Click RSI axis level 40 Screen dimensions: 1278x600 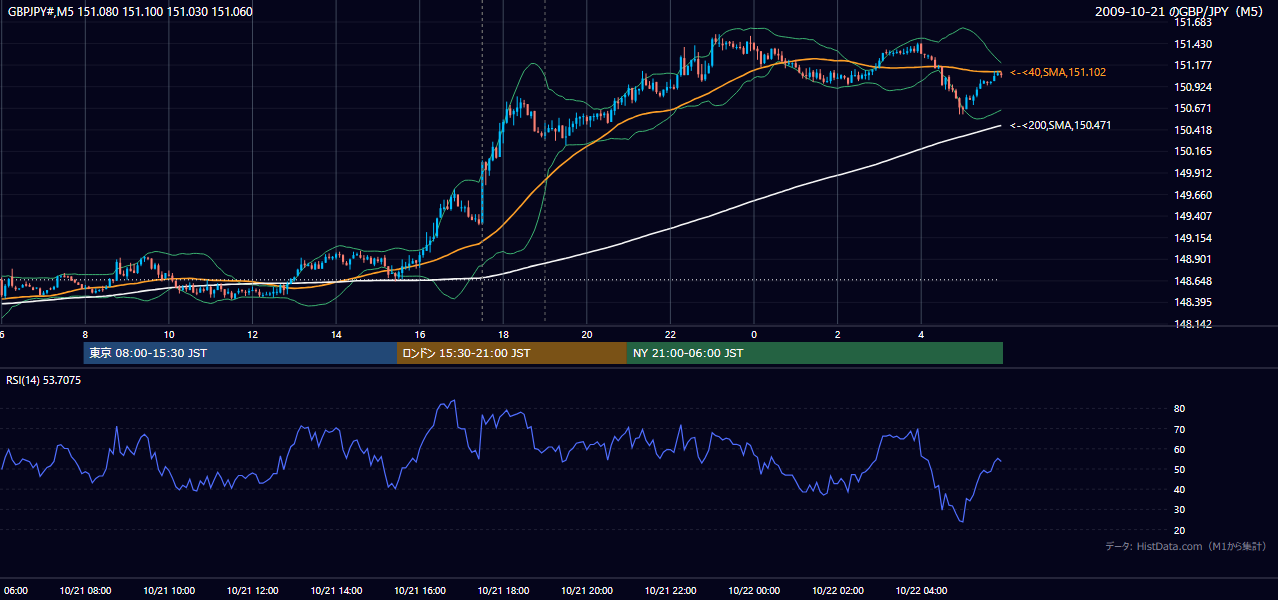point(1180,489)
